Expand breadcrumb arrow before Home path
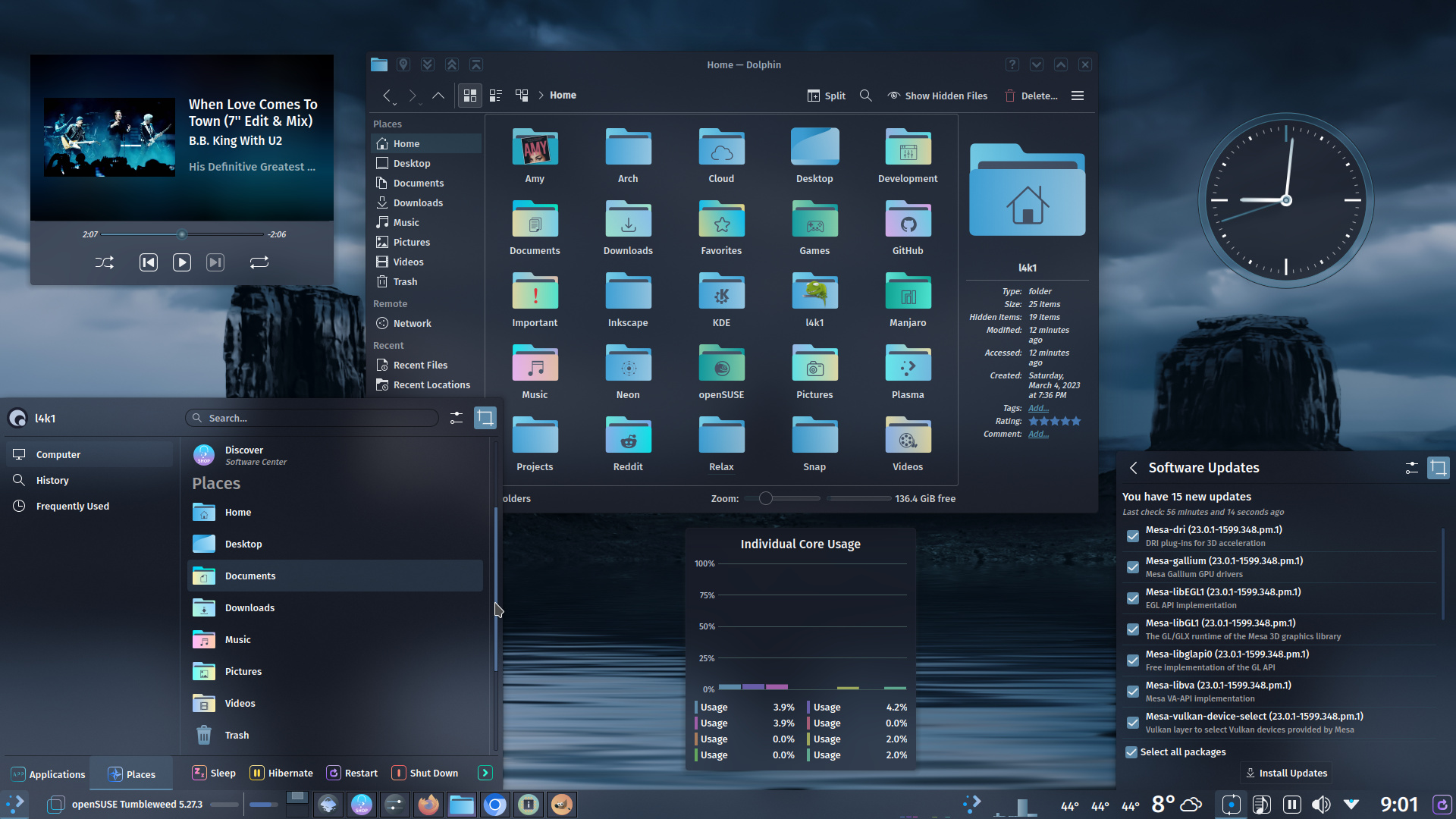Image resolution: width=1456 pixels, height=819 pixels. pyautogui.click(x=541, y=96)
